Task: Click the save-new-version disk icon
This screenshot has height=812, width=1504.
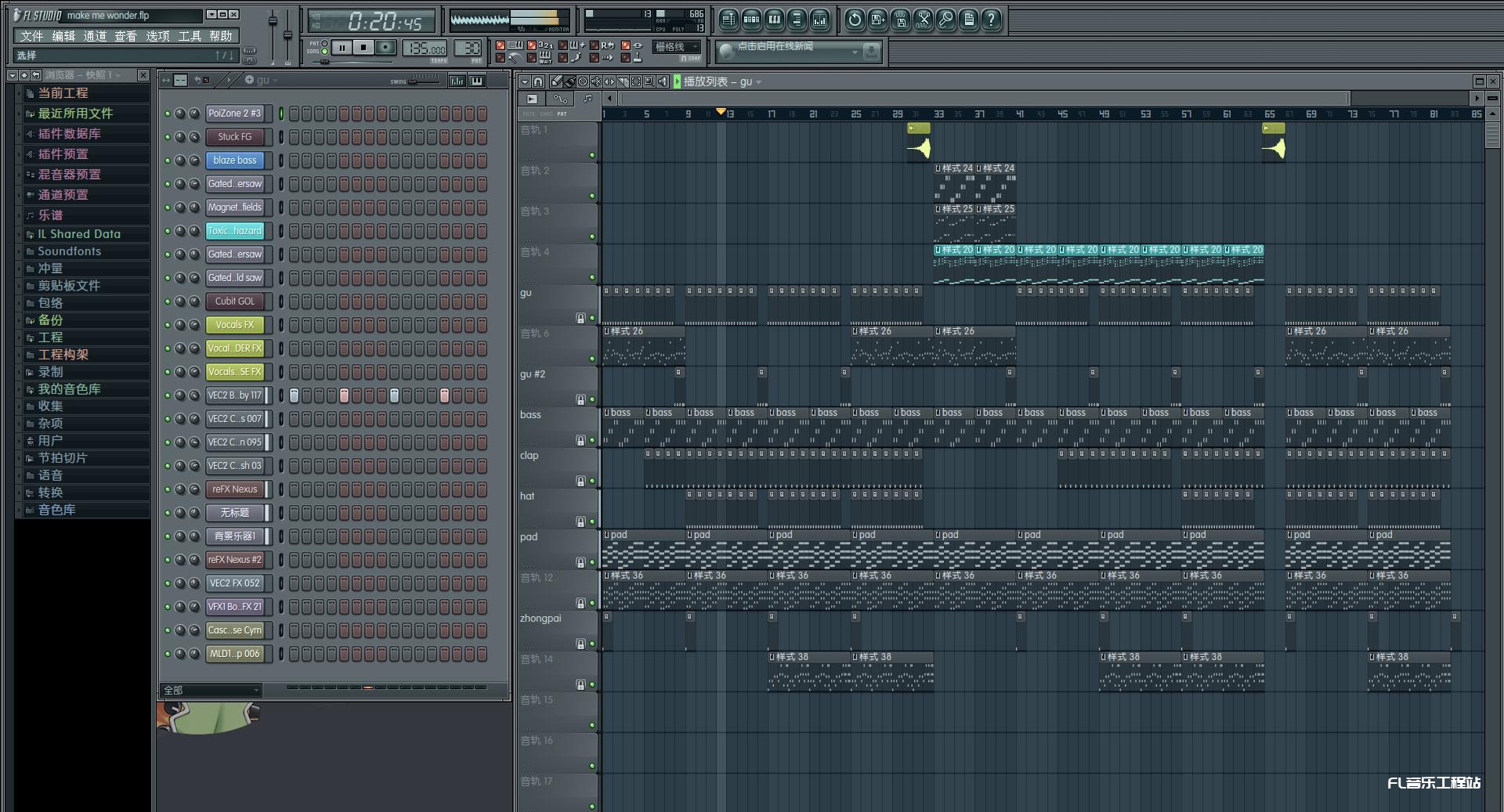Action: click(877, 20)
